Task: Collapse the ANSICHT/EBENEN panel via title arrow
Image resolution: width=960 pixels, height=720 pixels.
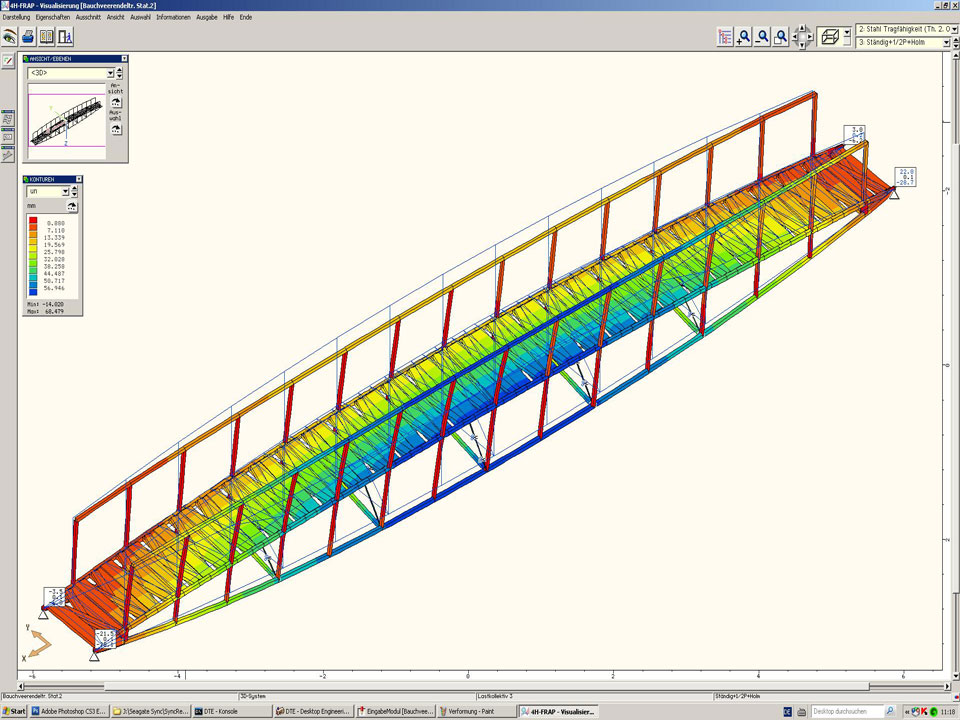Action: (123, 59)
